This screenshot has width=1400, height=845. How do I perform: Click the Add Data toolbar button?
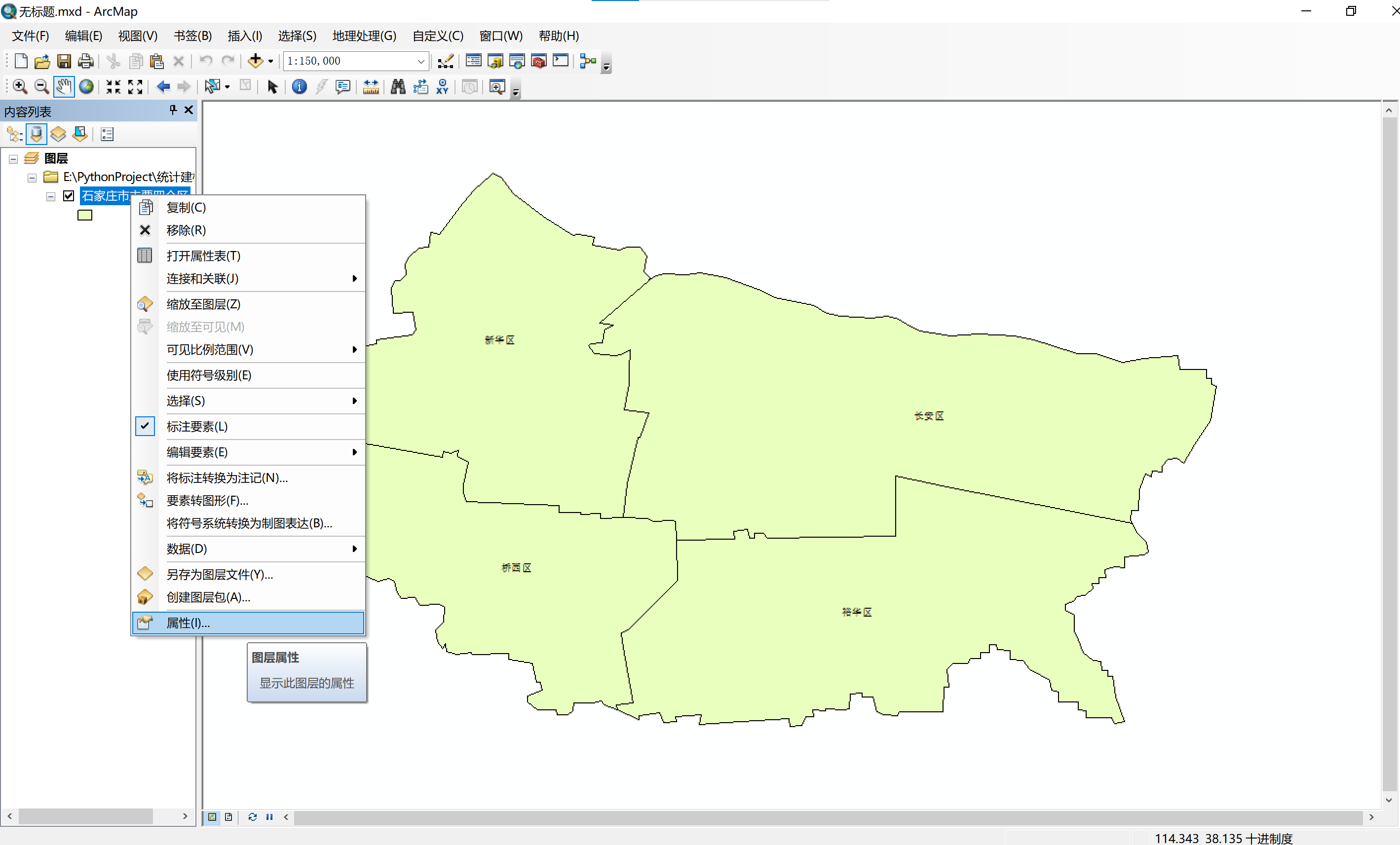click(x=255, y=61)
